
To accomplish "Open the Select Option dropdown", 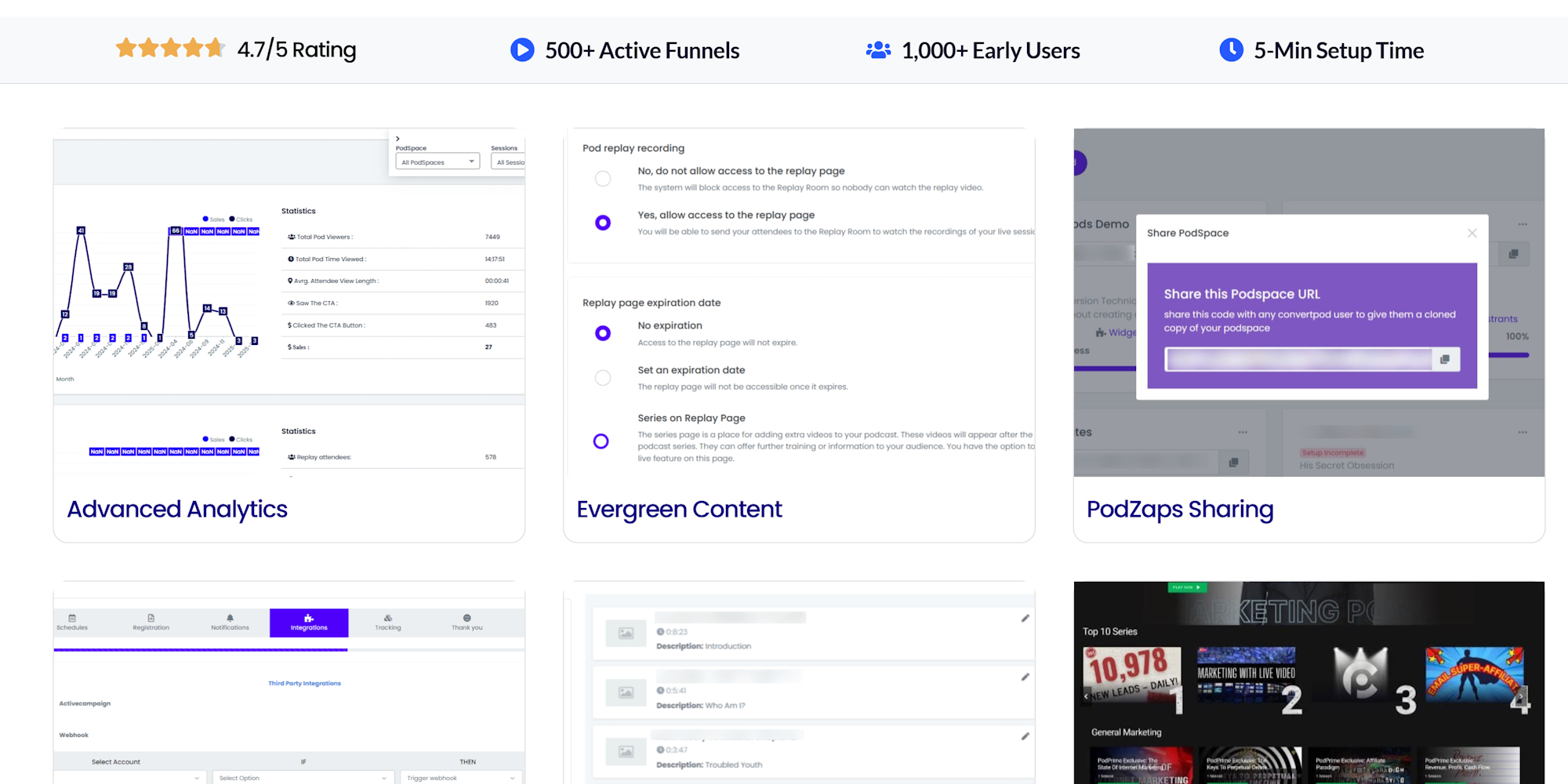I will (x=303, y=778).
